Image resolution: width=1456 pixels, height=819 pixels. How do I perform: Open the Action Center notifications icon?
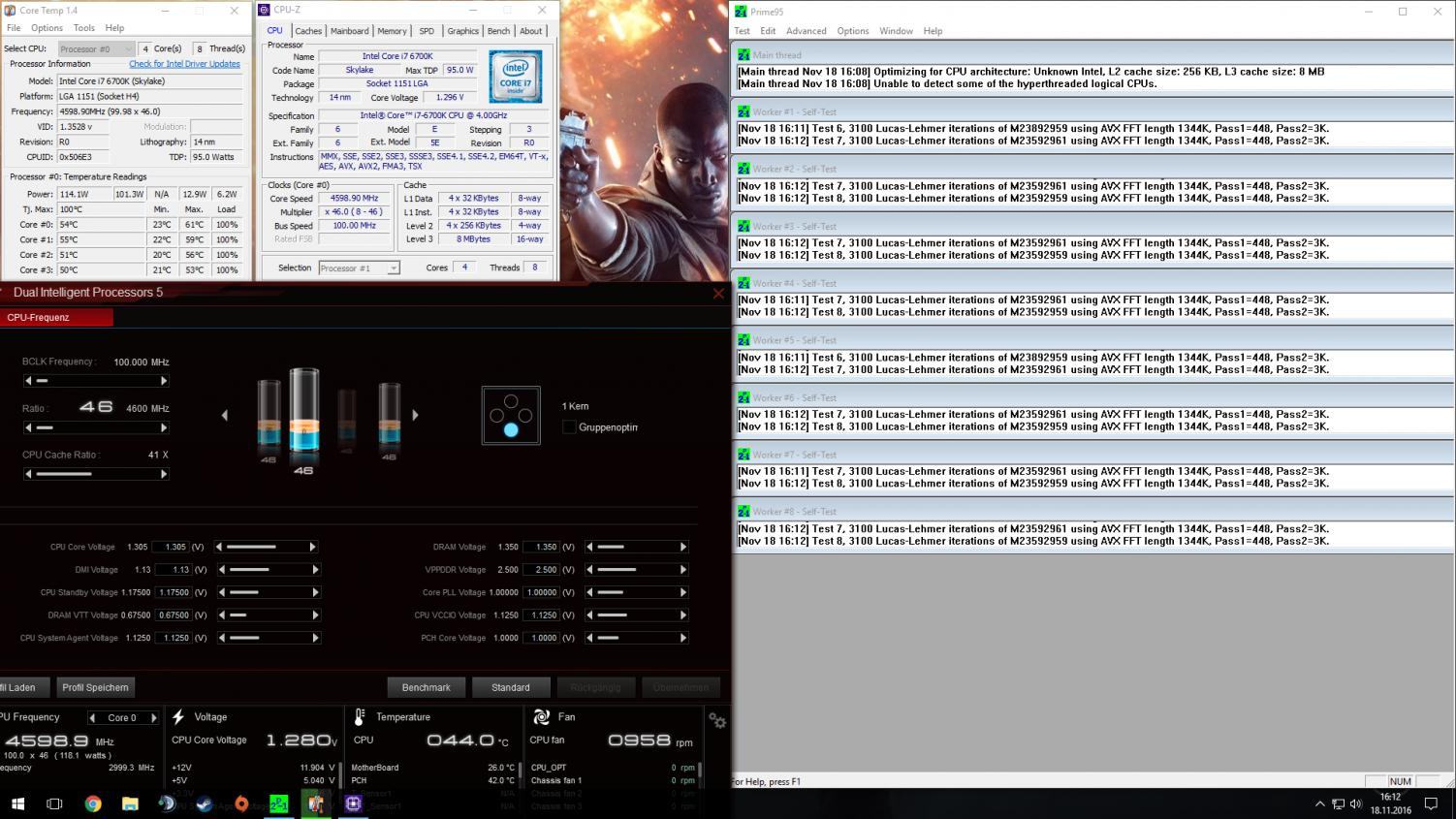click(1431, 803)
